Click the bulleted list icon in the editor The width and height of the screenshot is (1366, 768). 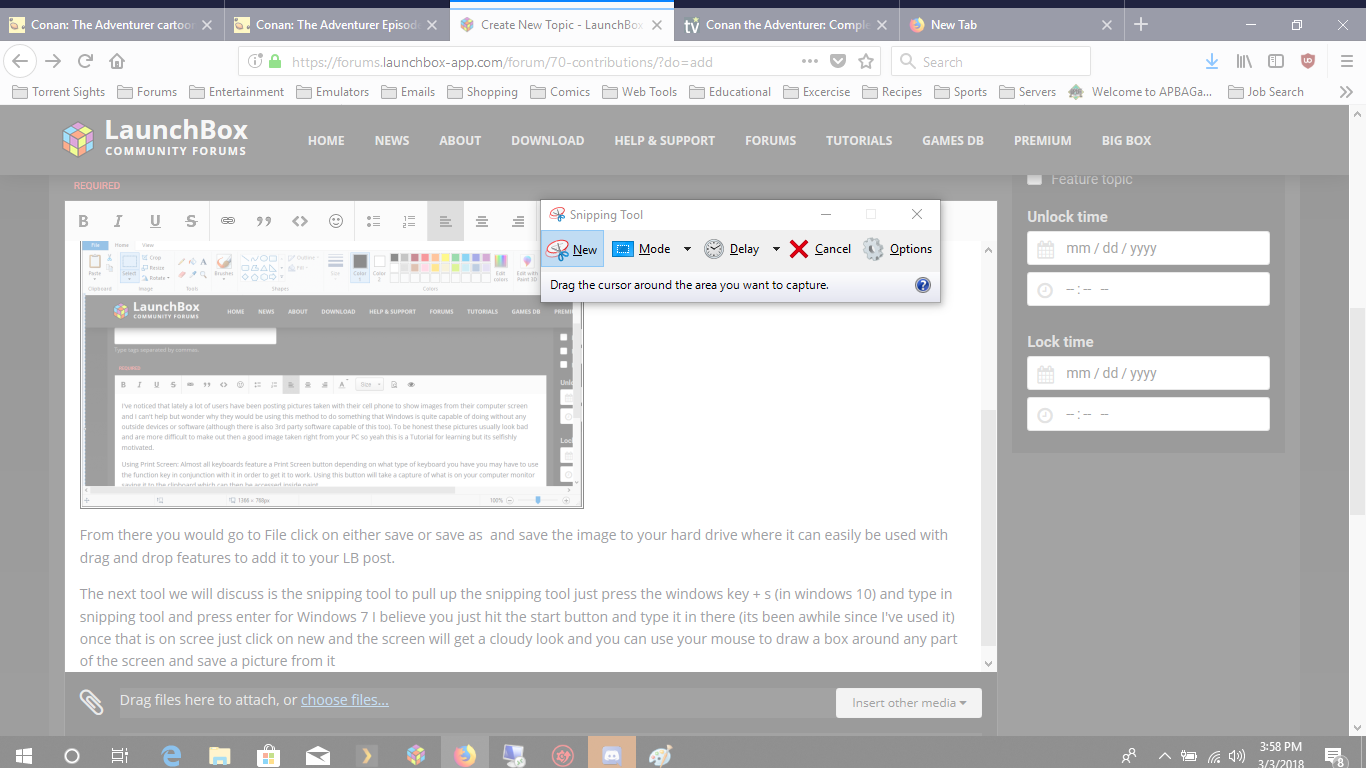point(374,221)
